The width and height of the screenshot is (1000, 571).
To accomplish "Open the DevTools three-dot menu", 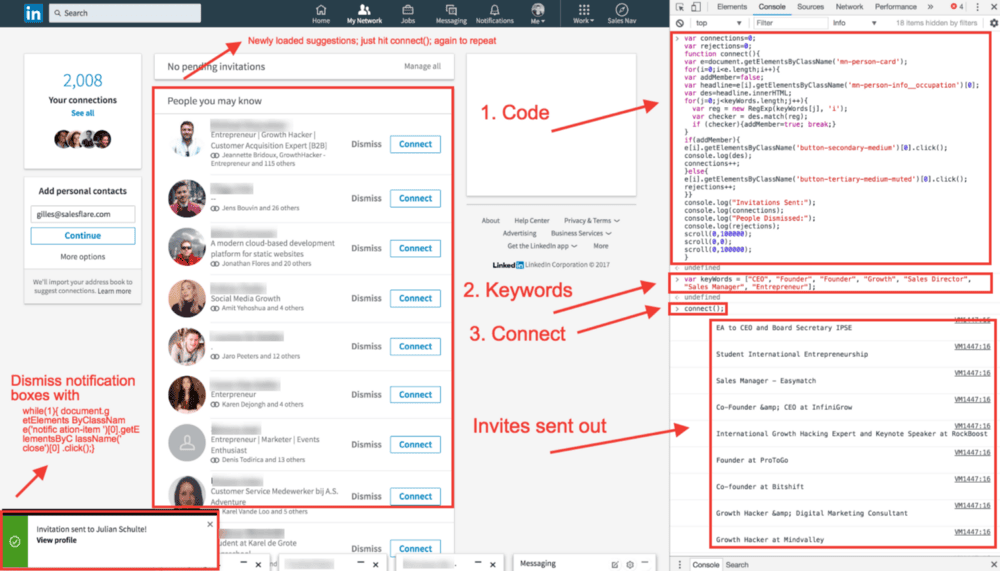I will (x=977, y=7).
